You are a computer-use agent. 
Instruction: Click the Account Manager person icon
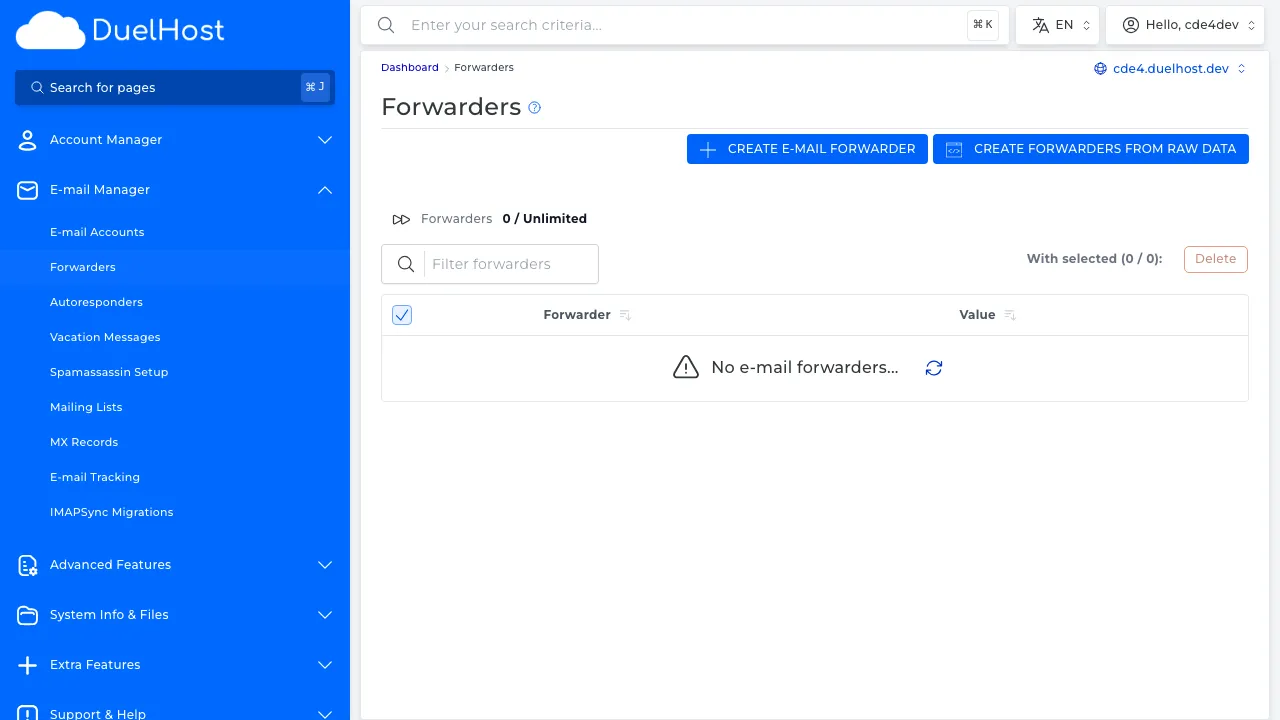click(27, 140)
